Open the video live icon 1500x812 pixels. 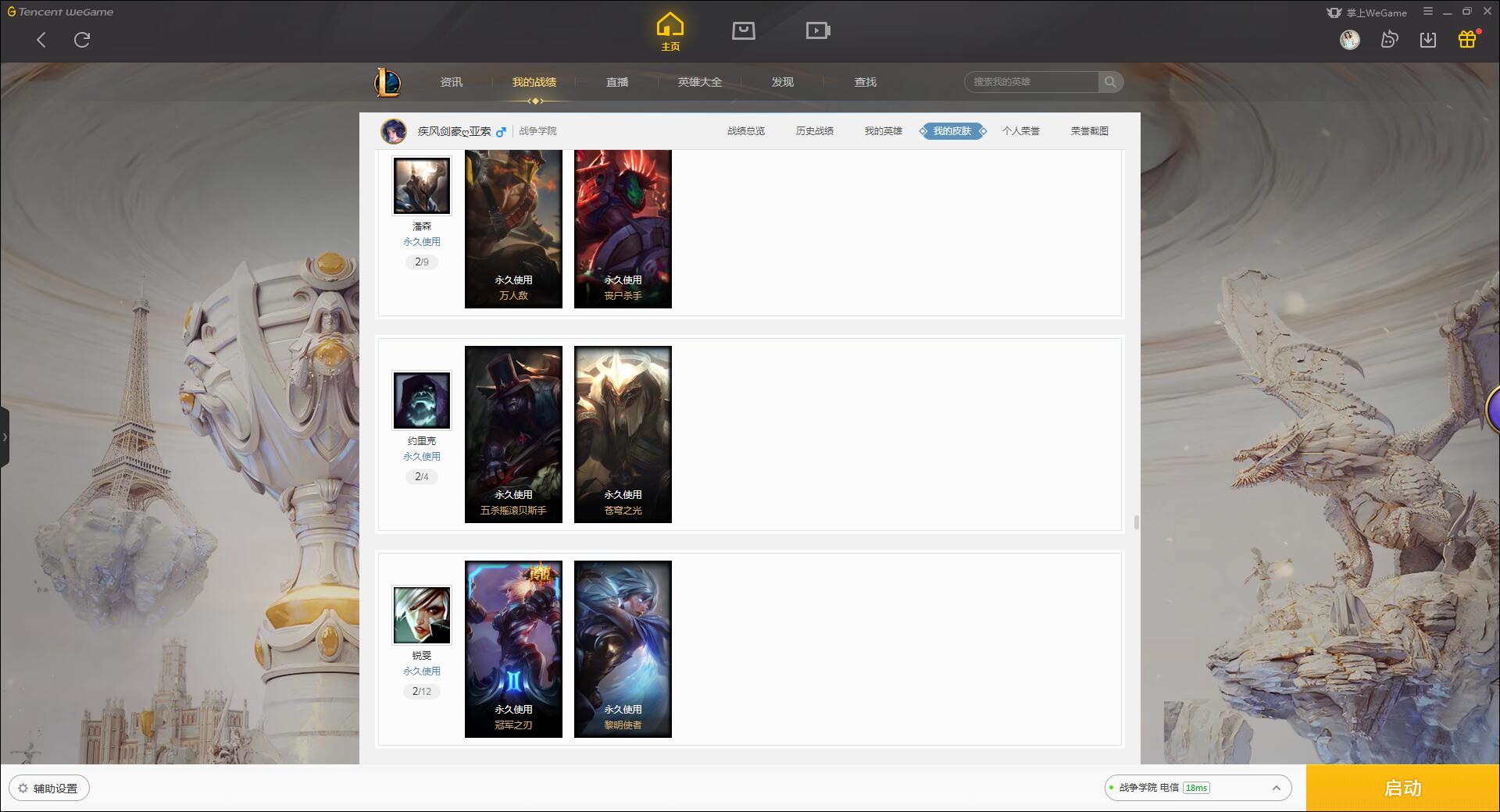pos(818,30)
